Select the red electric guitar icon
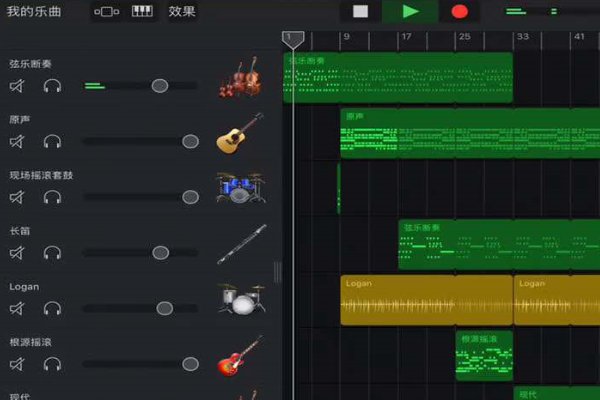The image size is (600, 400). pyautogui.click(x=239, y=354)
